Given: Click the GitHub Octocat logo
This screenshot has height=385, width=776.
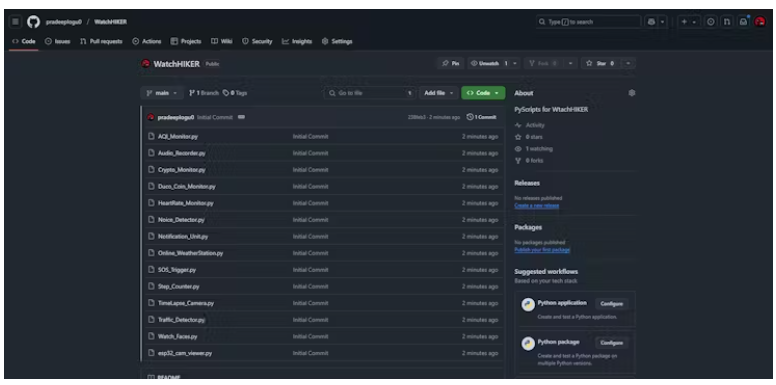Looking at the screenshot, I should coord(33,22).
